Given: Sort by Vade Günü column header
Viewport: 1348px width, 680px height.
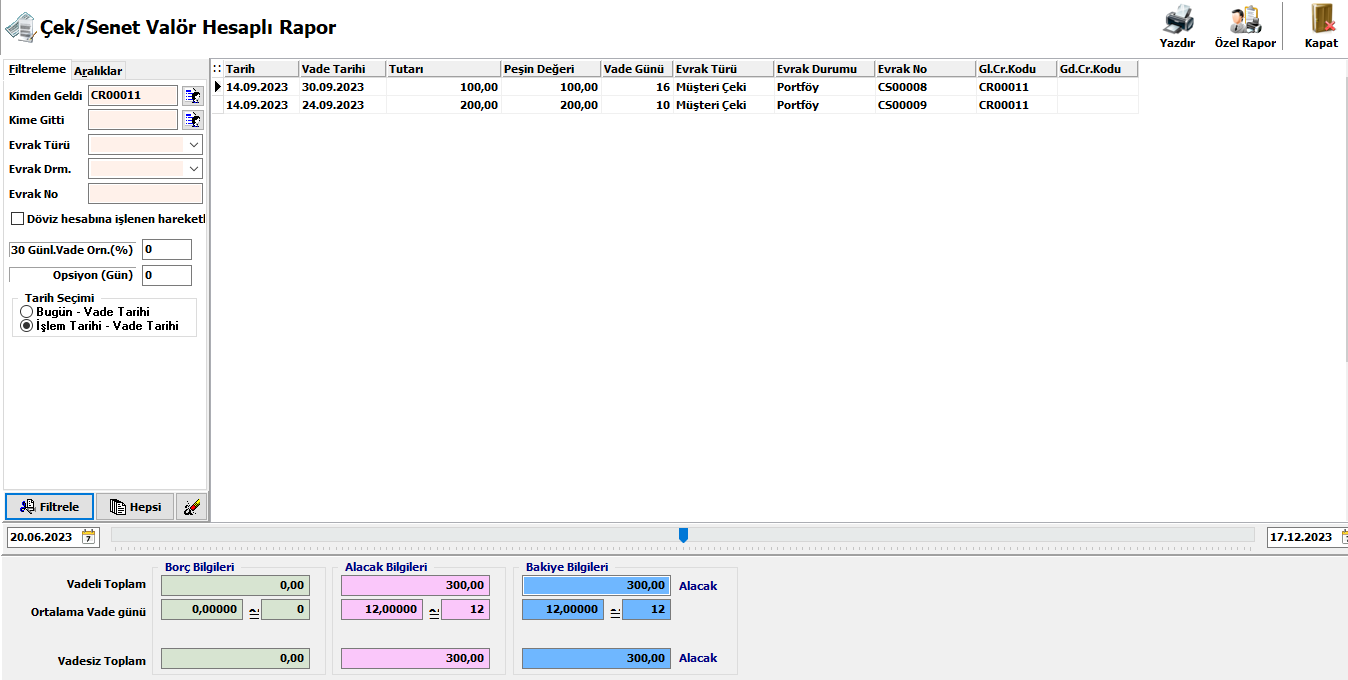Looking at the screenshot, I should point(637,69).
